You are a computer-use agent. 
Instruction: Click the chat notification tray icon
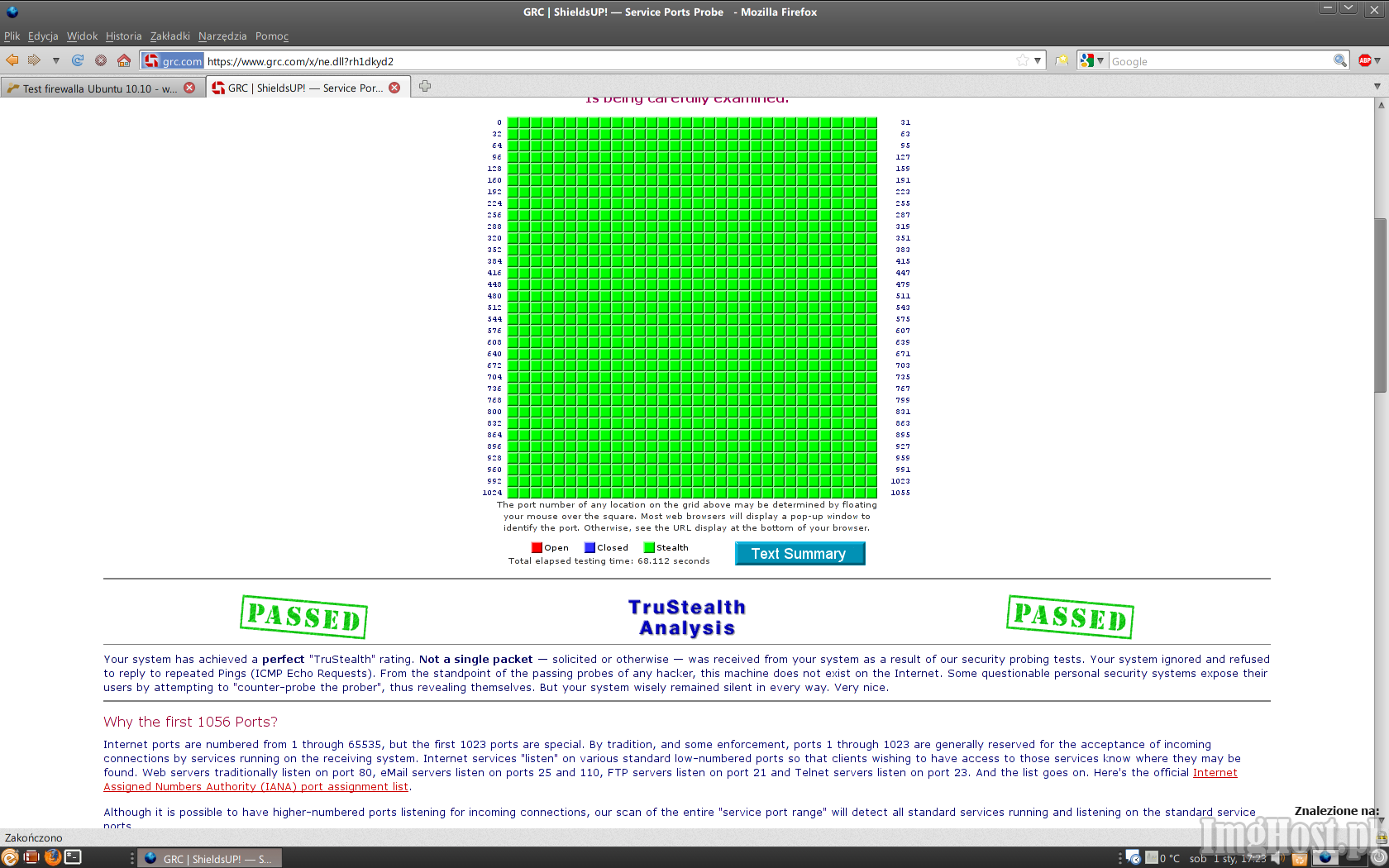point(1134,858)
